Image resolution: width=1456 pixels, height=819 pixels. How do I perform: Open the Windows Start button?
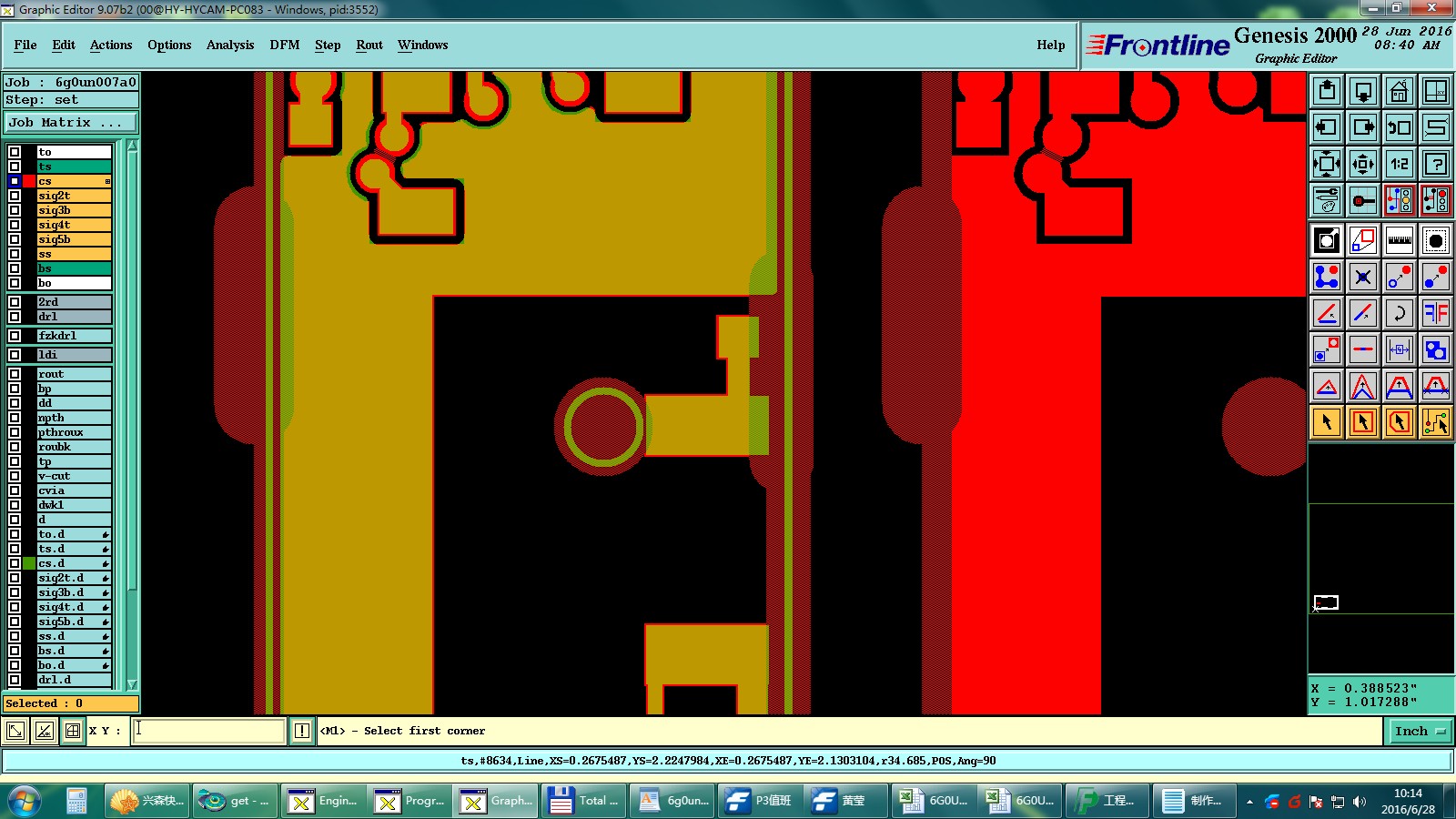coord(25,801)
